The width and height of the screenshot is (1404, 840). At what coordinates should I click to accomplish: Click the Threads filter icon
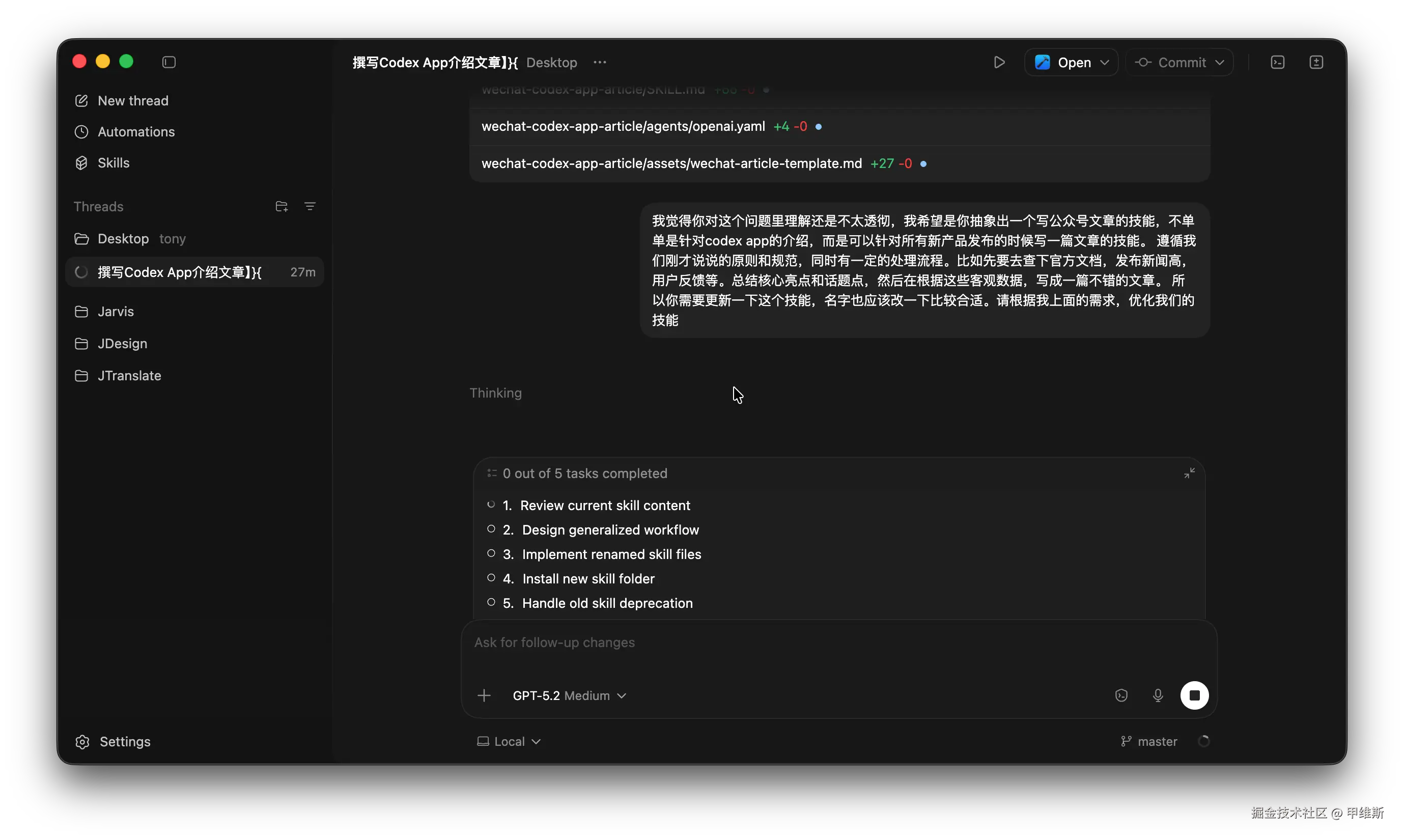(310, 207)
